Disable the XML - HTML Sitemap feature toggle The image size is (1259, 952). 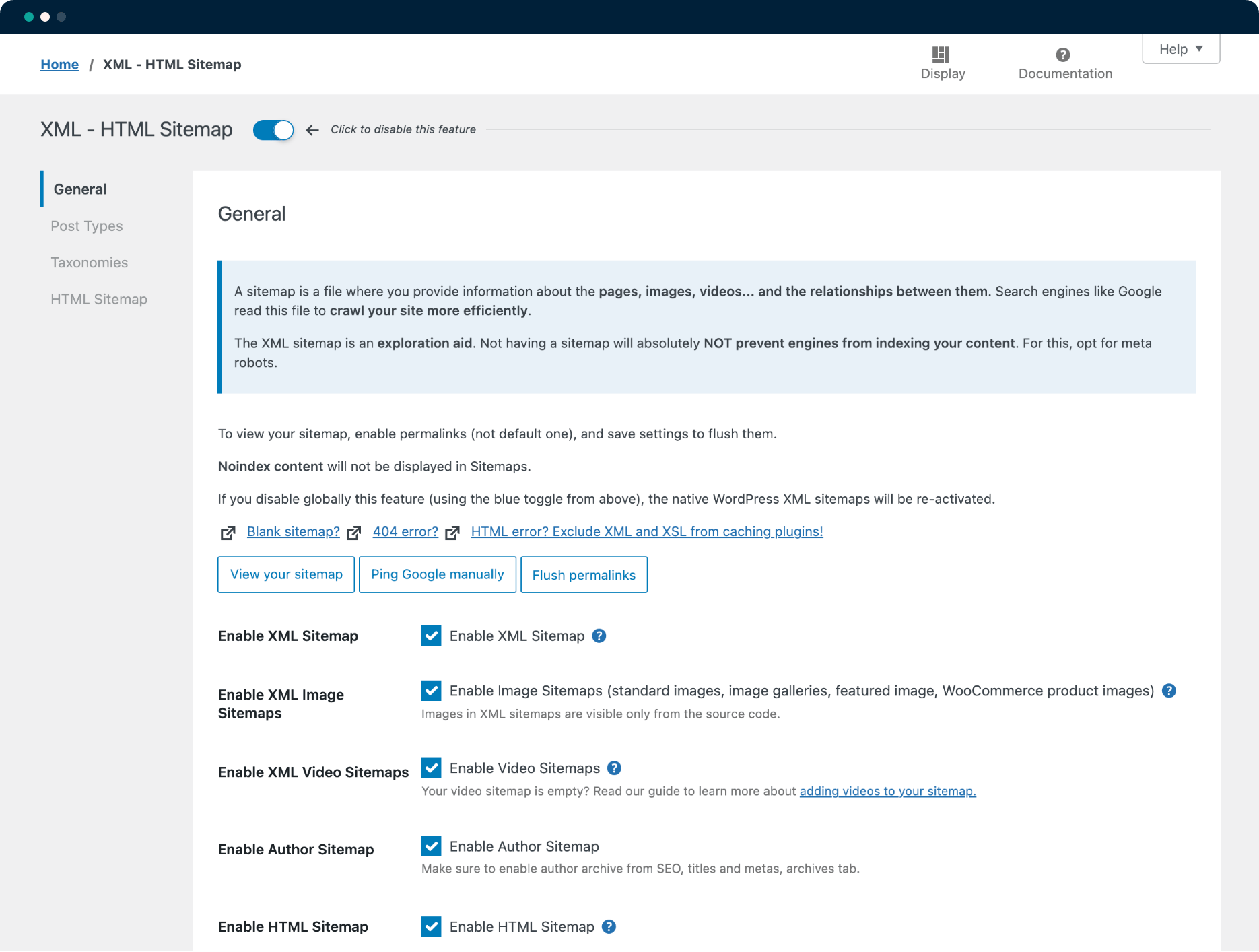[273, 130]
